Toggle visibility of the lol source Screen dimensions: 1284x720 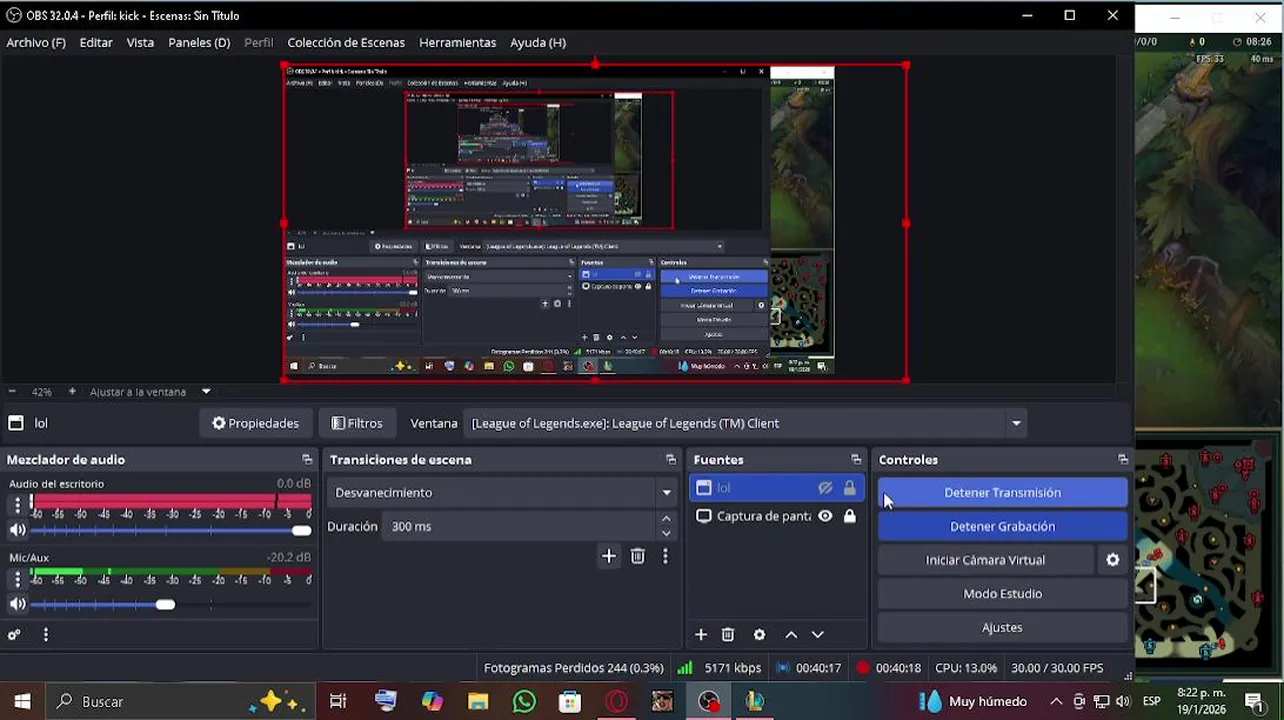825,488
